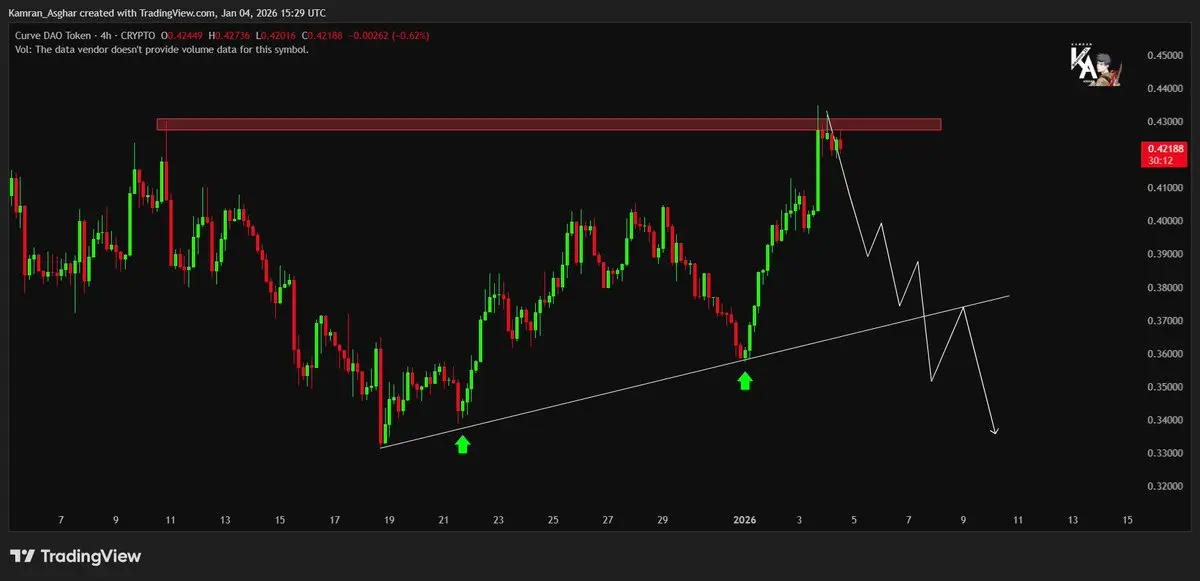
Task: Click the 2026 label on time axis
Action: (x=744, y=520)
